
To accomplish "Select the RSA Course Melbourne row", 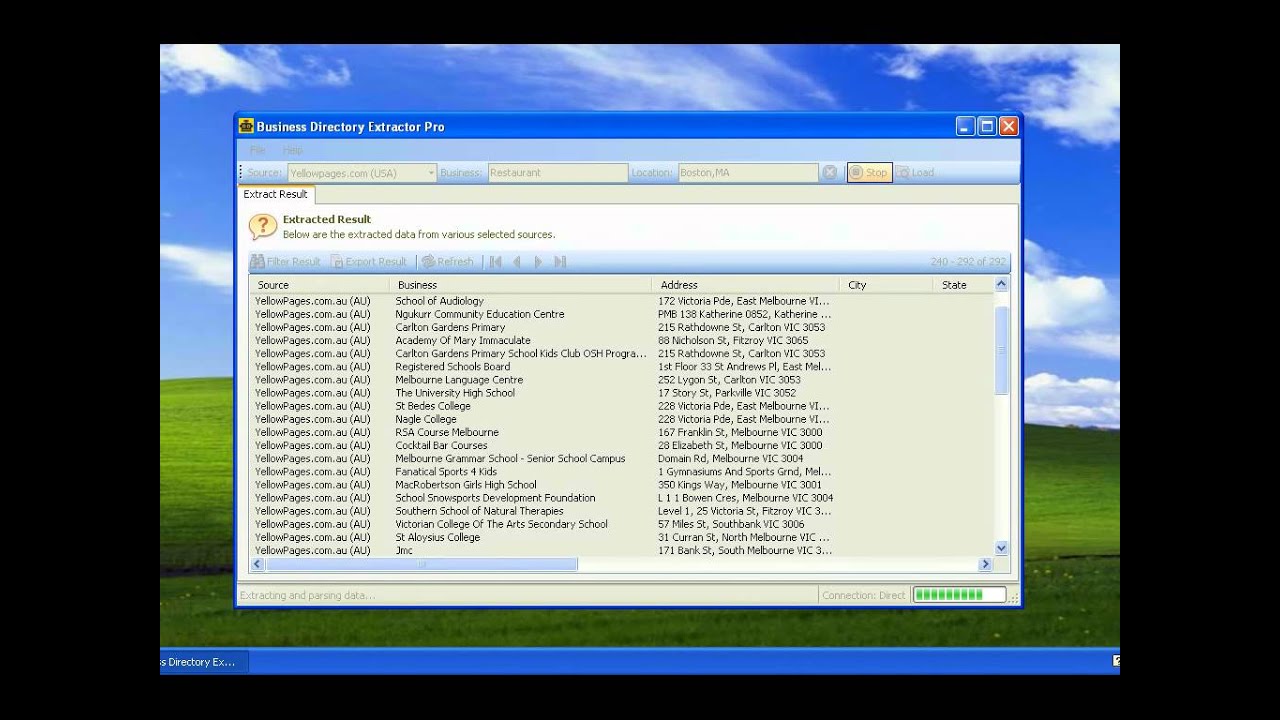I will coord(621,432).
